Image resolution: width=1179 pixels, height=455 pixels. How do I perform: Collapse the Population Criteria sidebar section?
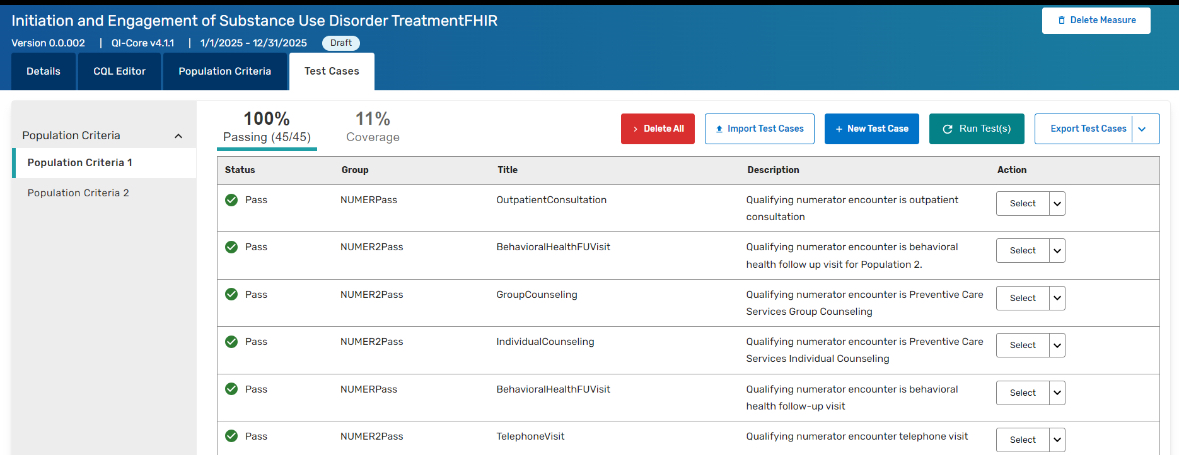point(178,136)
